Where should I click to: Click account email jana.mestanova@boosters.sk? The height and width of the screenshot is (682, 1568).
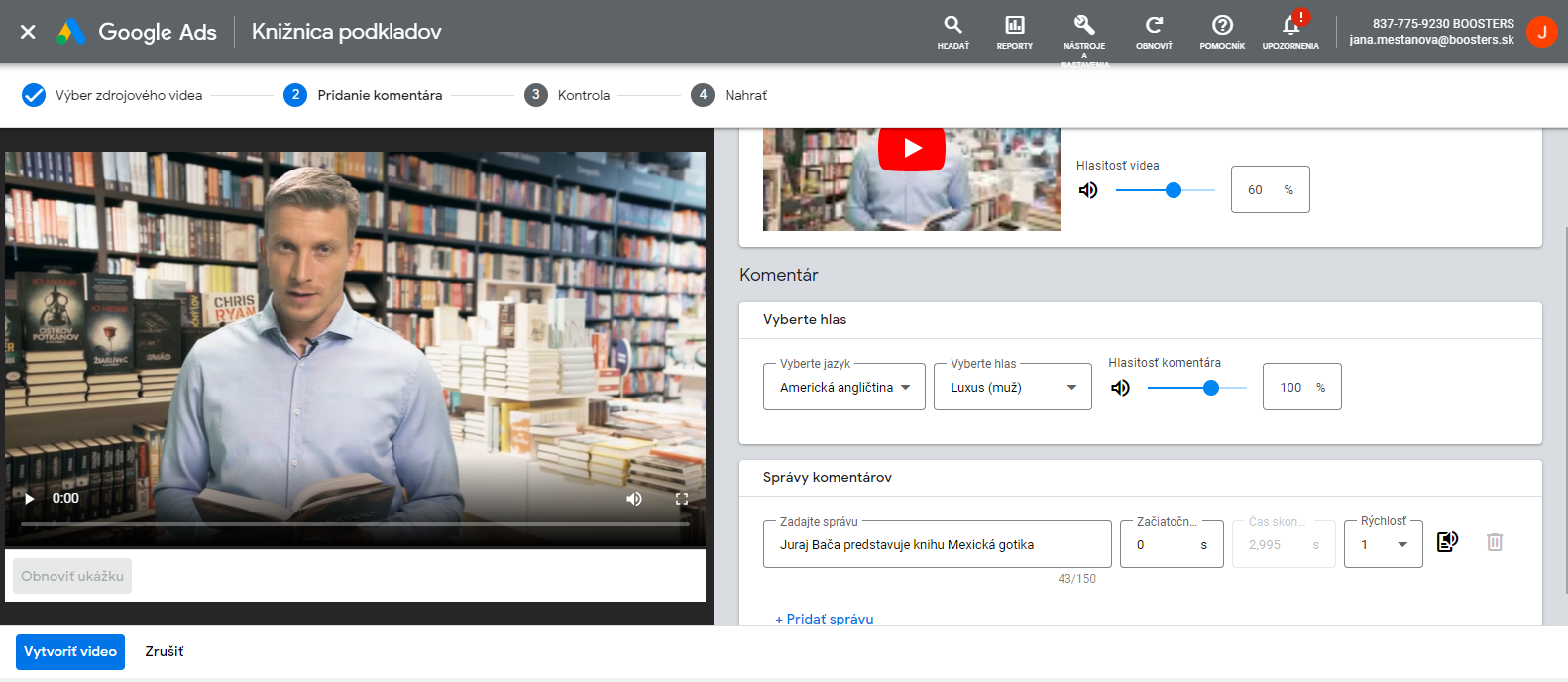click(x=1431, y=40)
